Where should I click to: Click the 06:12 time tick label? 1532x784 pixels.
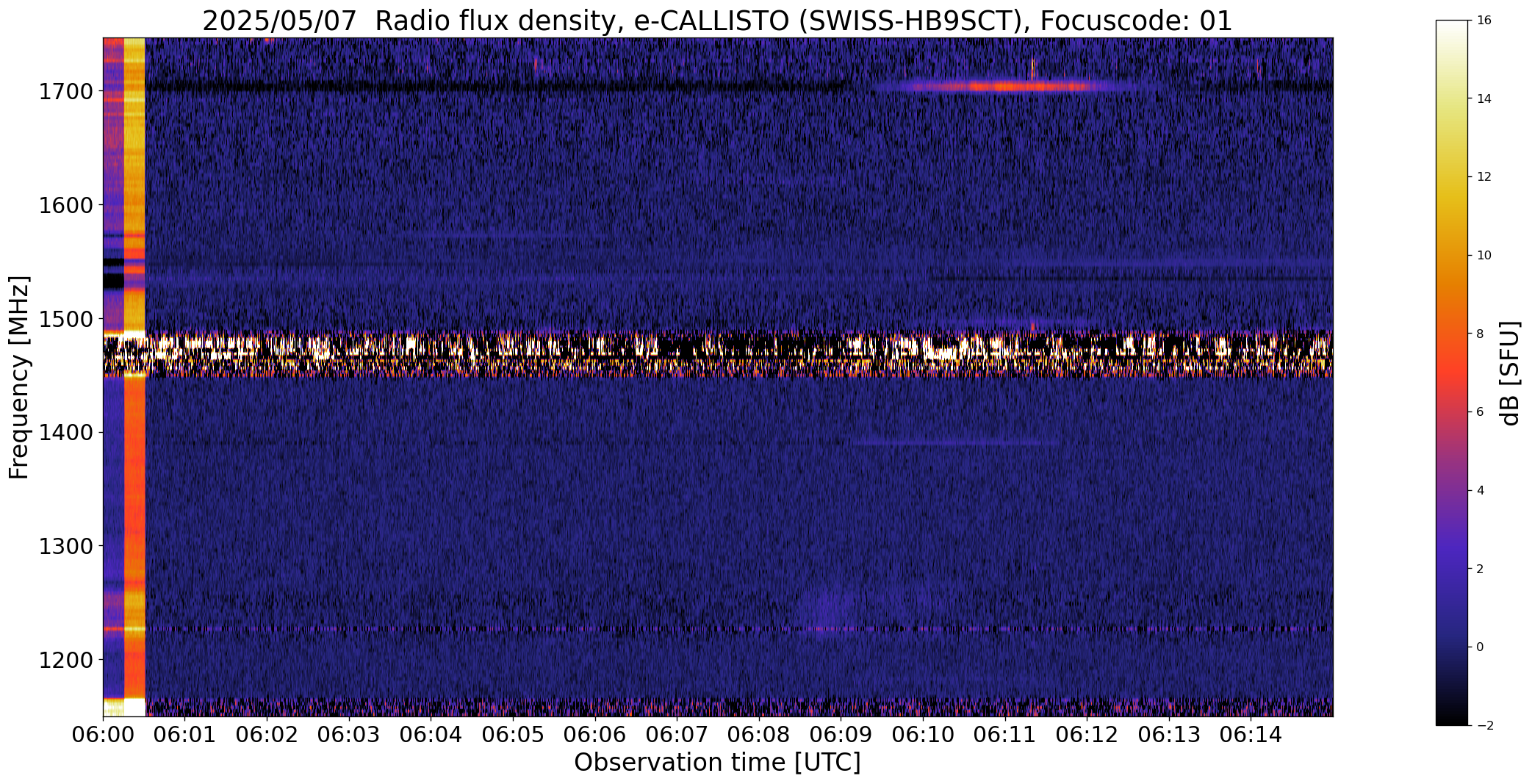click(x=1087, y=735)
